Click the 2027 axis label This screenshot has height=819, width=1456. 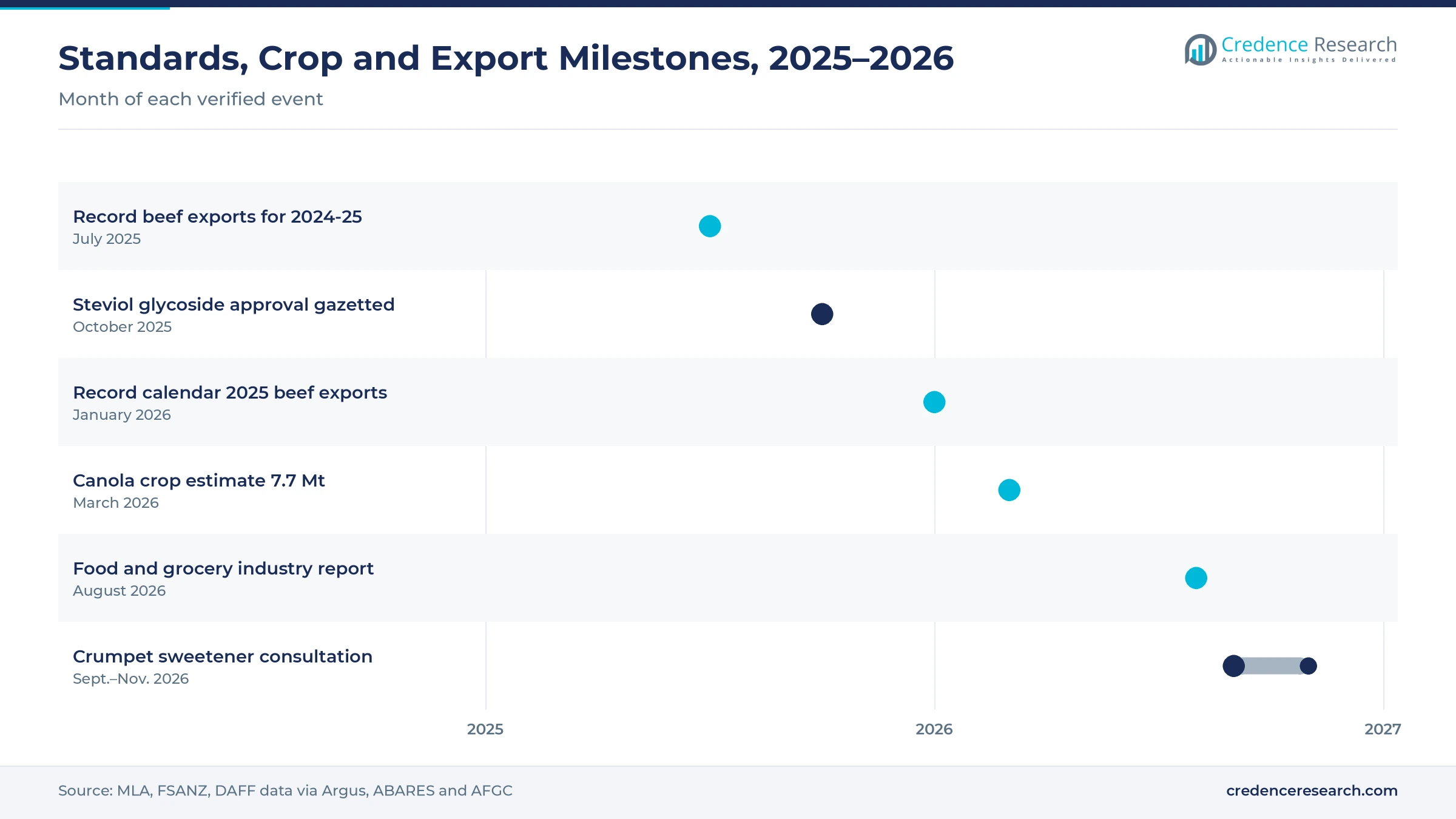pyautogui.click(x=1383, y=729)
